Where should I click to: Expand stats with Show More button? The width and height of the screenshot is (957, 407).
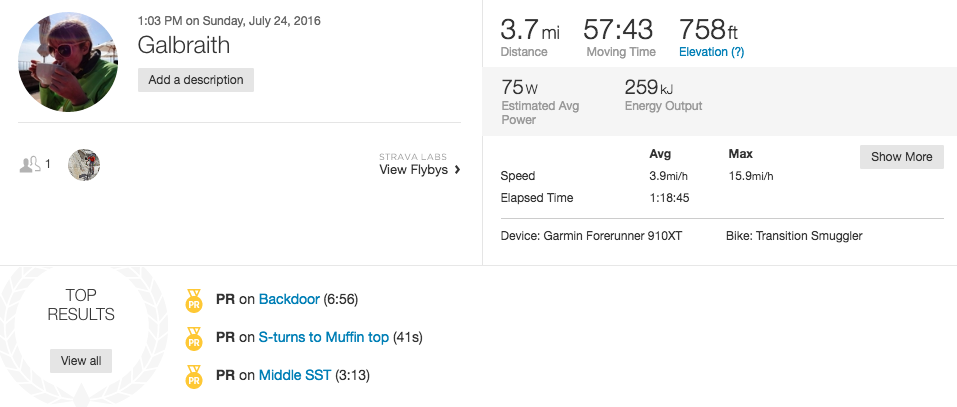coord(901,157)
